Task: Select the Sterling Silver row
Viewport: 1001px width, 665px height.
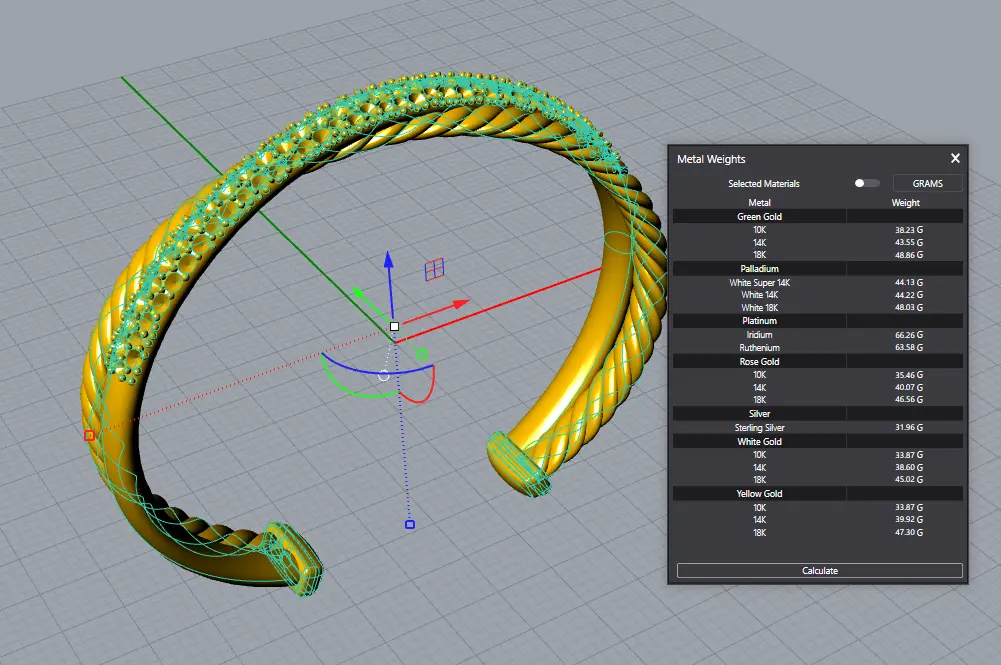Action: (x=818, y=428)
